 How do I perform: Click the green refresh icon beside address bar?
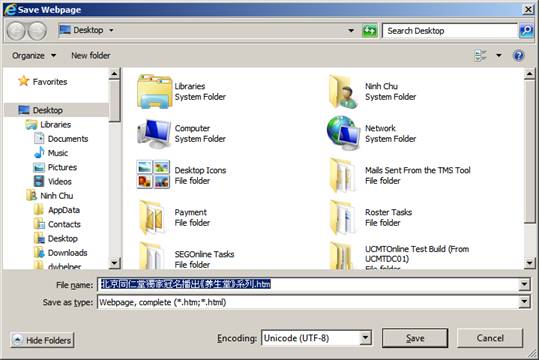tap(370, 31)
